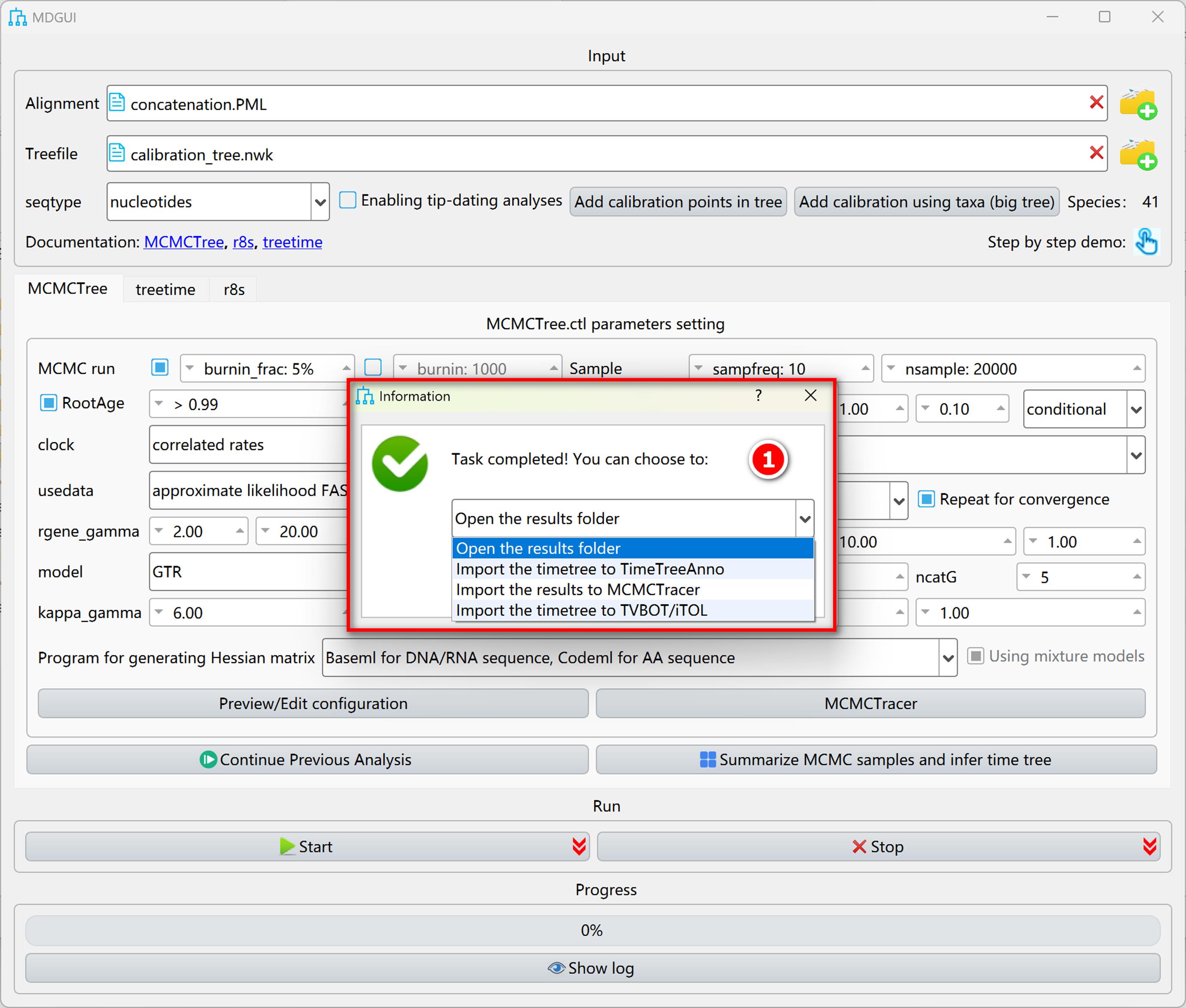
Task: Switch to the treetime tab
Action: click(165, 289)
